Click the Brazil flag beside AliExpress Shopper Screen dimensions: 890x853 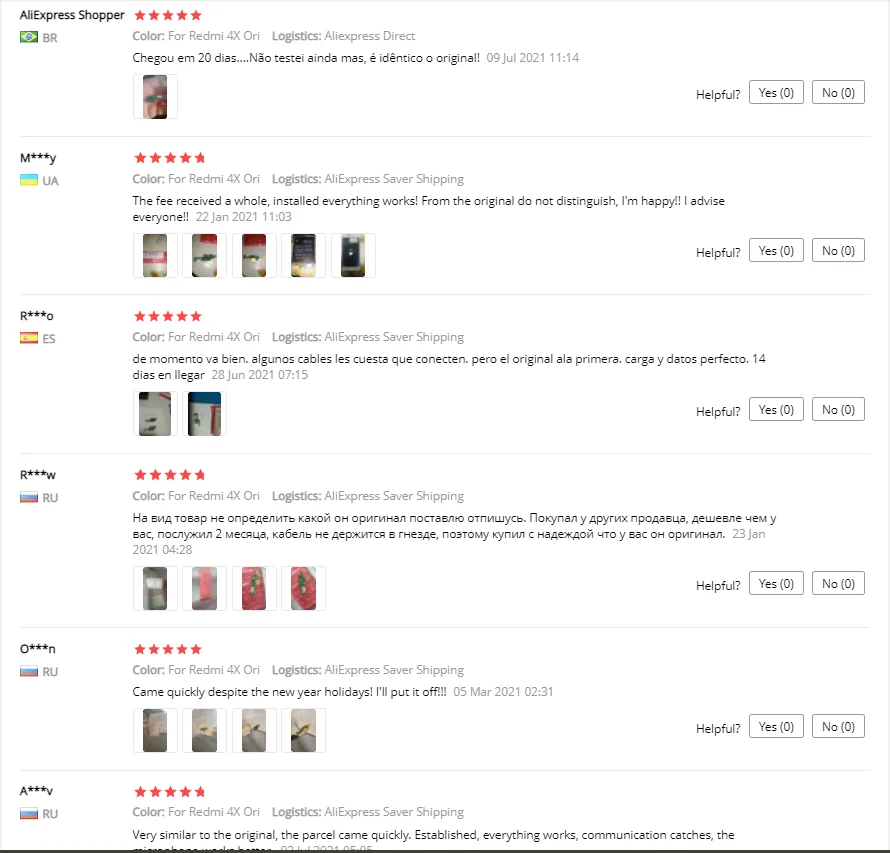tap(29, 37)
